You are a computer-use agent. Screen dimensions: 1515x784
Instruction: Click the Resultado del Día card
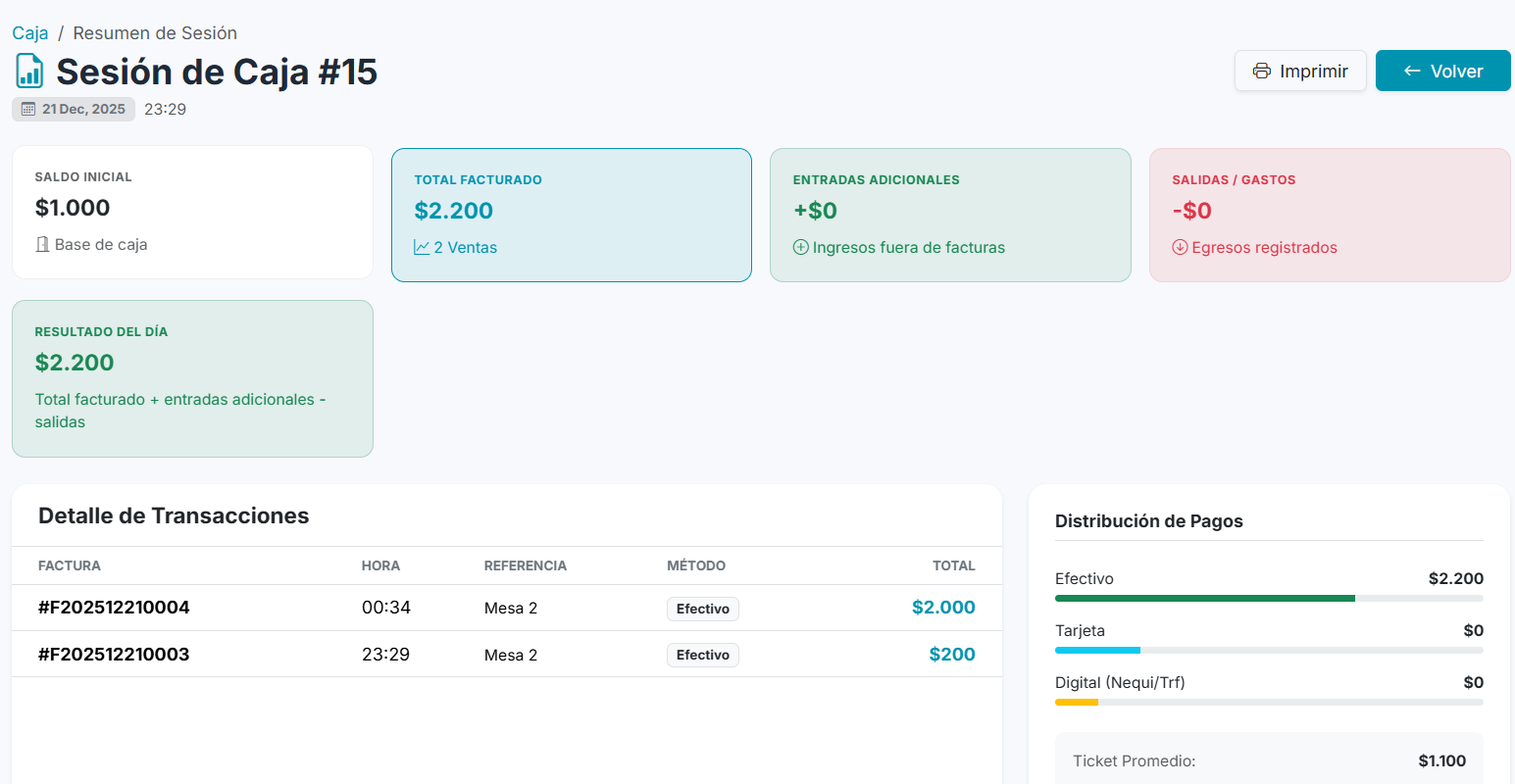(x=192, y=378)
